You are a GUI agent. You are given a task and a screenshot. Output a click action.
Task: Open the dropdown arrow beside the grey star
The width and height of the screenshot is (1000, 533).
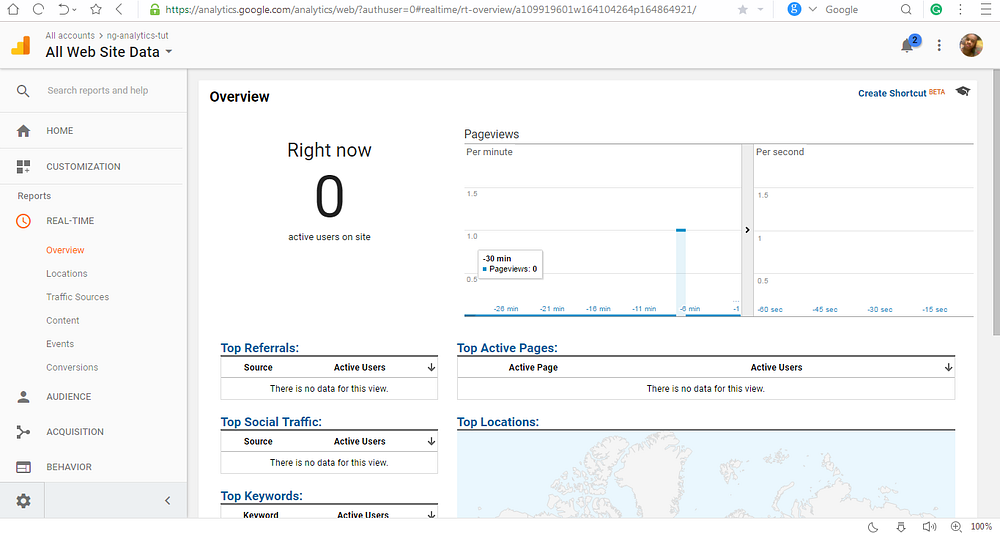[760, 10]
